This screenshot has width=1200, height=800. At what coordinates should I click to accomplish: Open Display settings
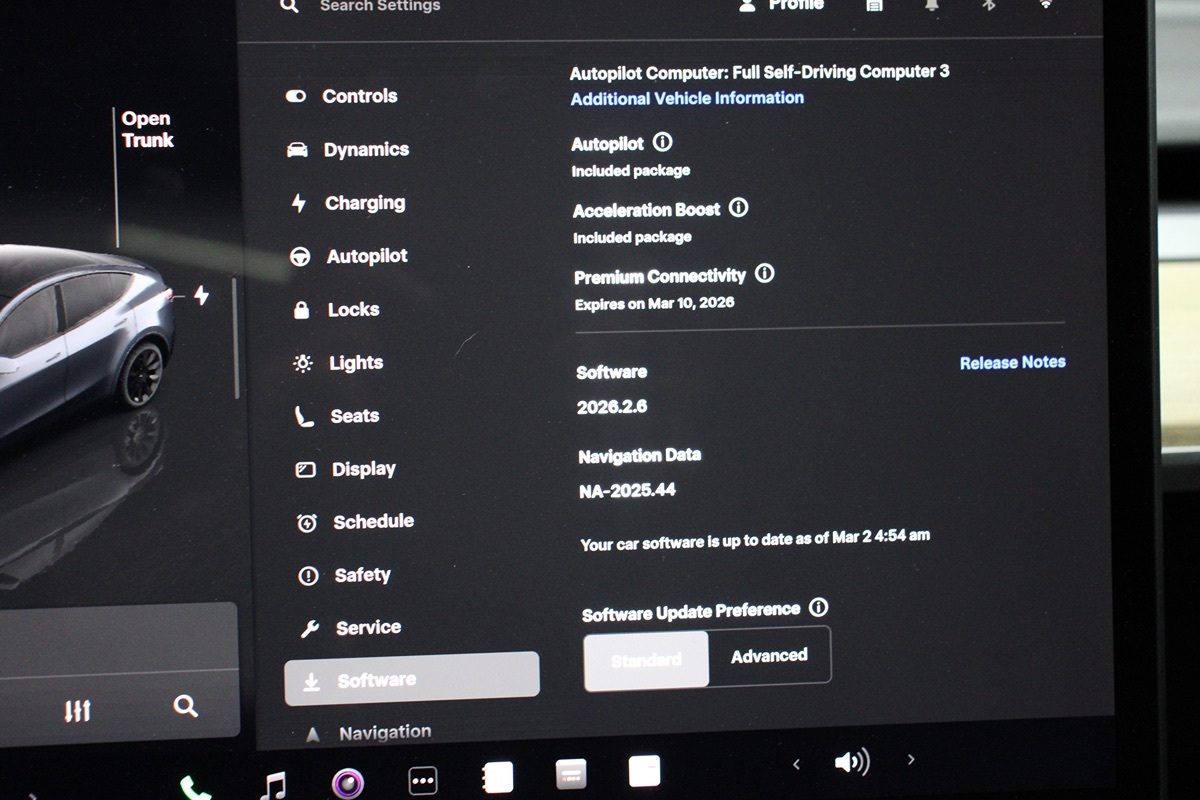pyautogui.click(x=346, y=469)
